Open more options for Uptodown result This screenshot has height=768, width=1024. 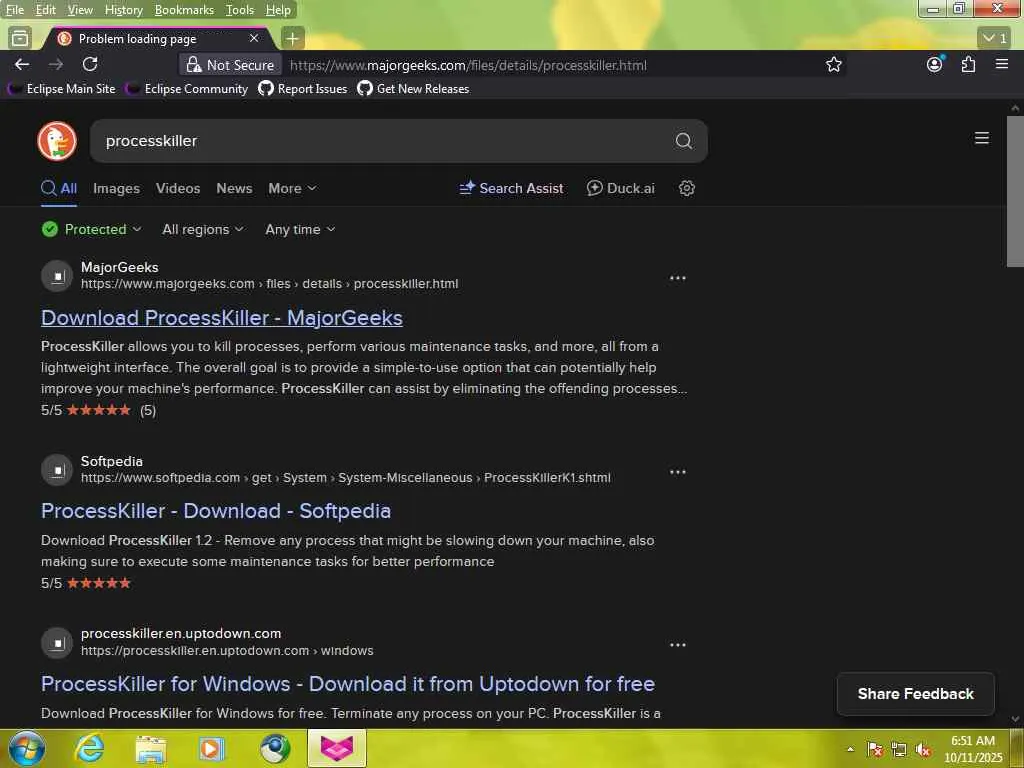tap(678, 645)
